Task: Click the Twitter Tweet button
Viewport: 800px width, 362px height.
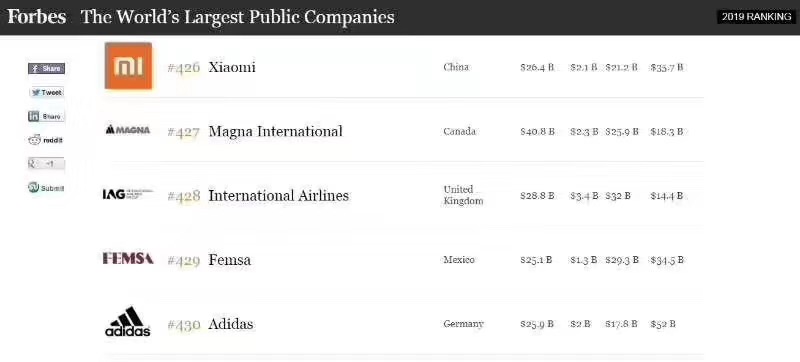Action: coord(46,92)
